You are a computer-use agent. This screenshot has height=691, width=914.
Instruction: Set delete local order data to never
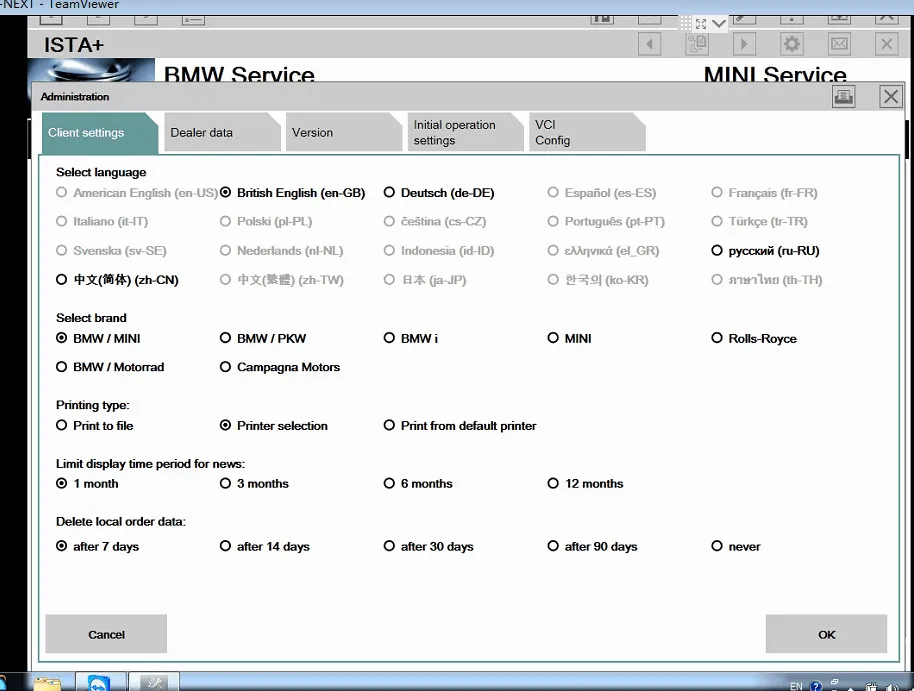pos(736,546)
